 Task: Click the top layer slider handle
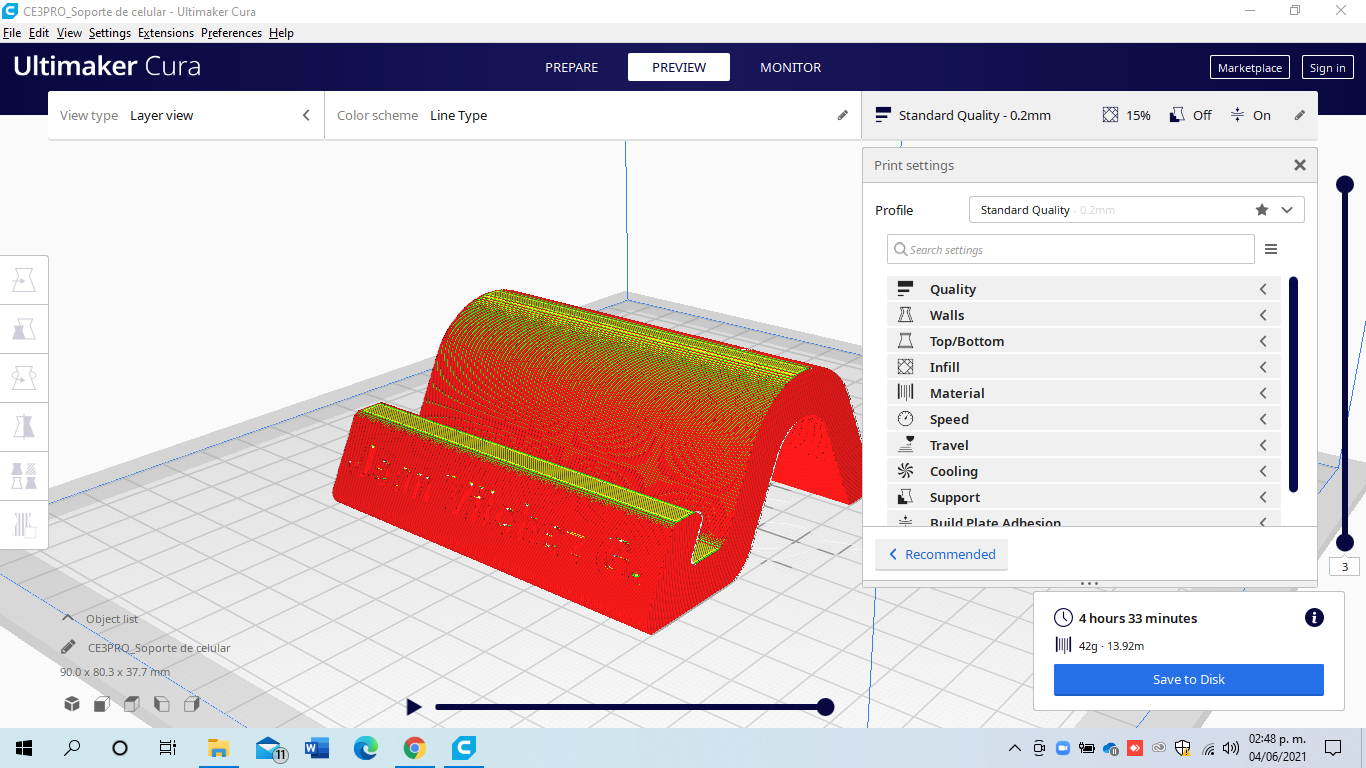[x=1345, y=184]
